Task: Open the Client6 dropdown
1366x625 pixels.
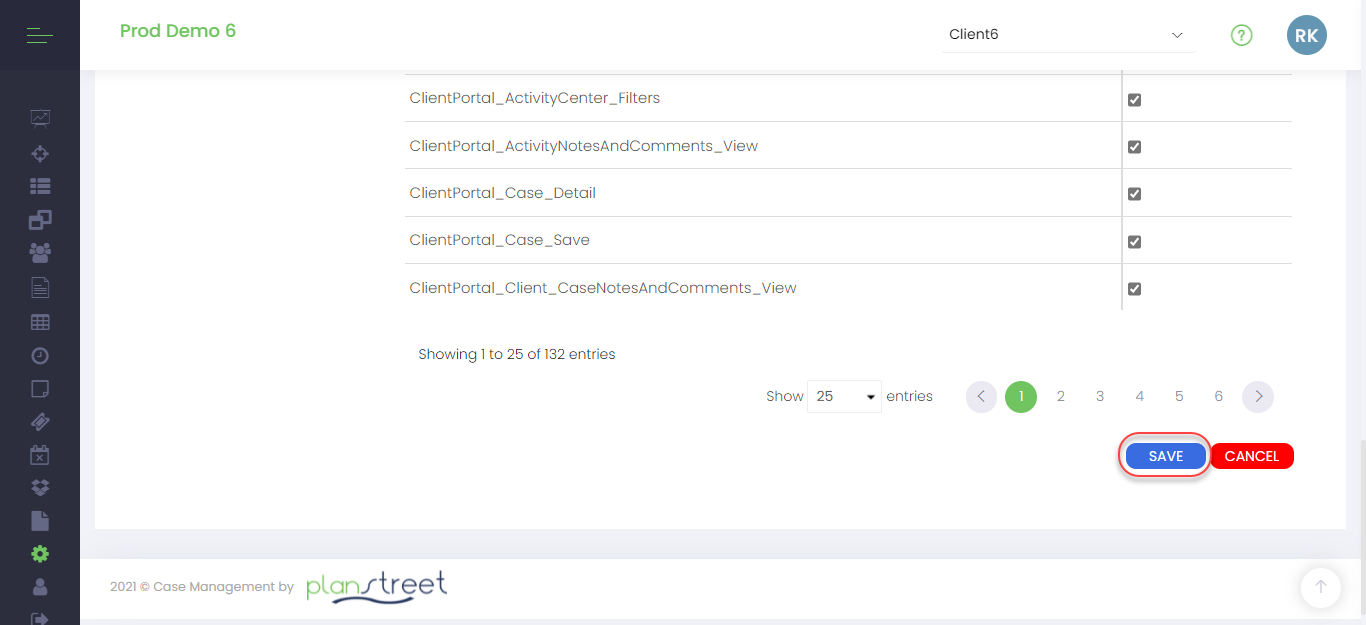Action: (x=1067, y=35)
